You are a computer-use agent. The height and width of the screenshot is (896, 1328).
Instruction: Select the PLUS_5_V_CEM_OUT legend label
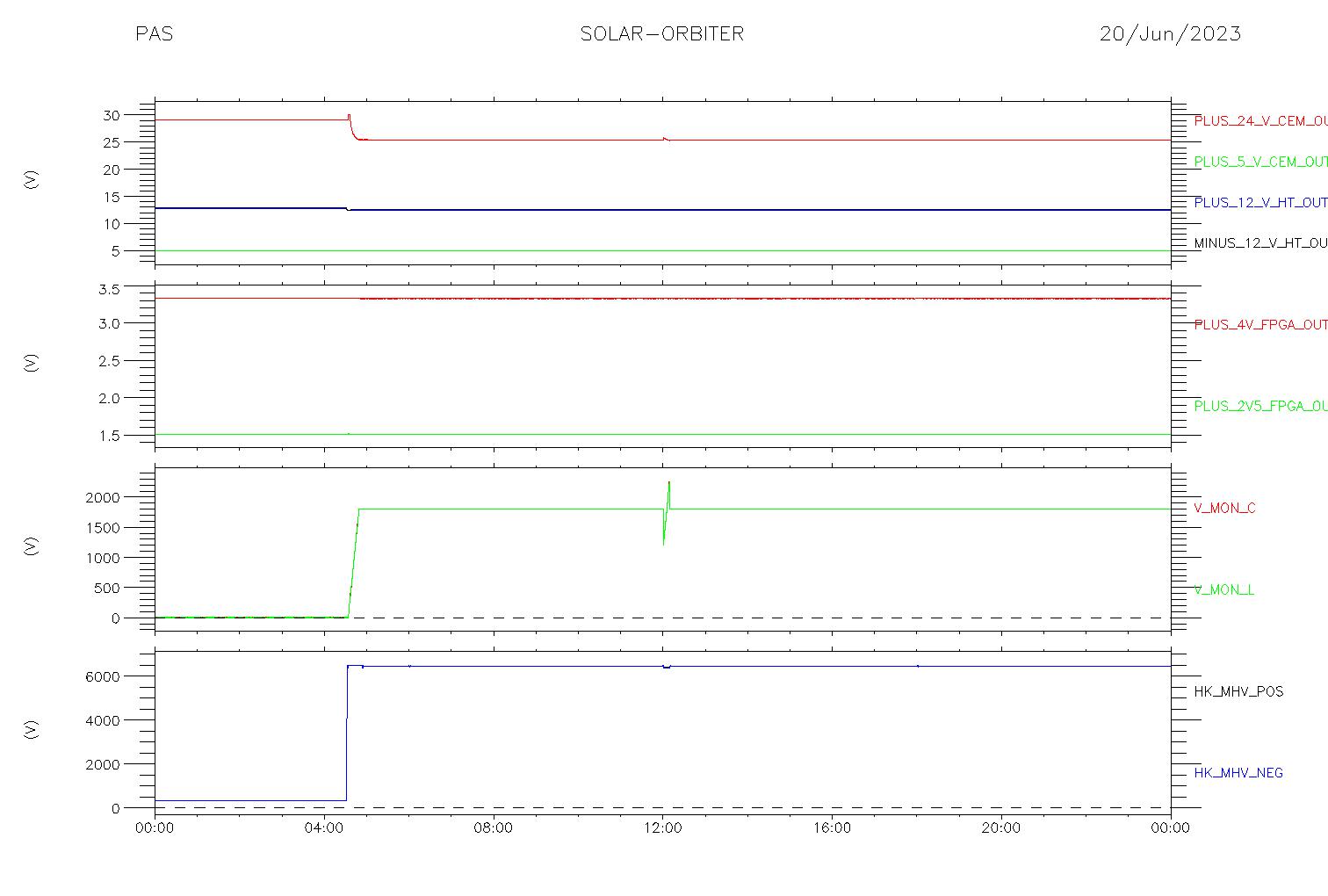pos(1260,162)
